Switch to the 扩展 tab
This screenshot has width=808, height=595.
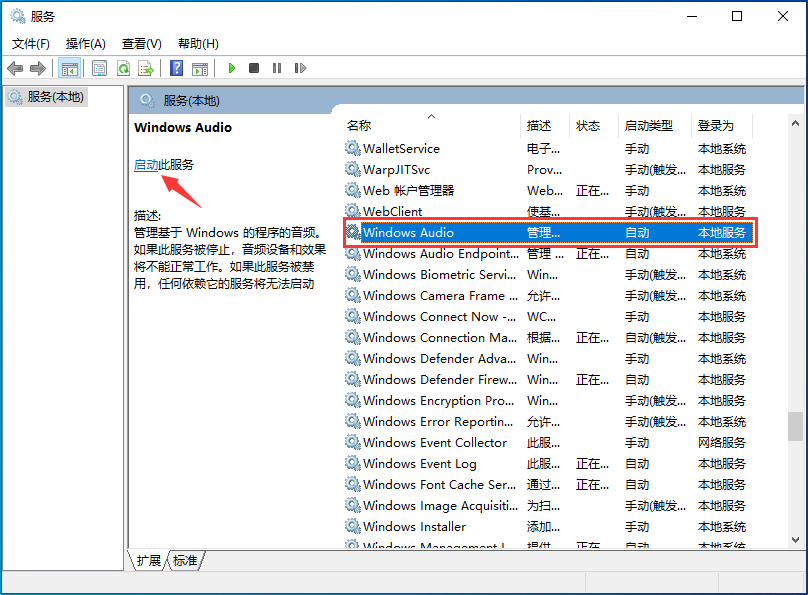point(148,560)
